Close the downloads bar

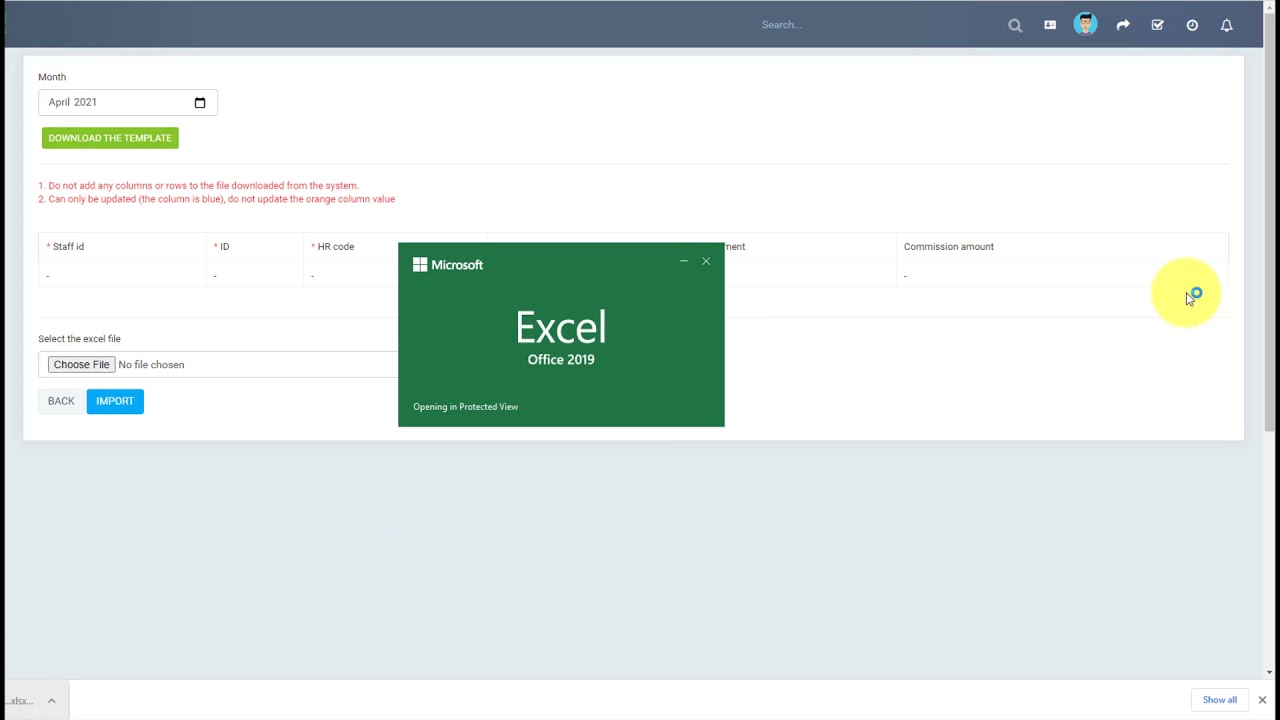click(1262, 700)
